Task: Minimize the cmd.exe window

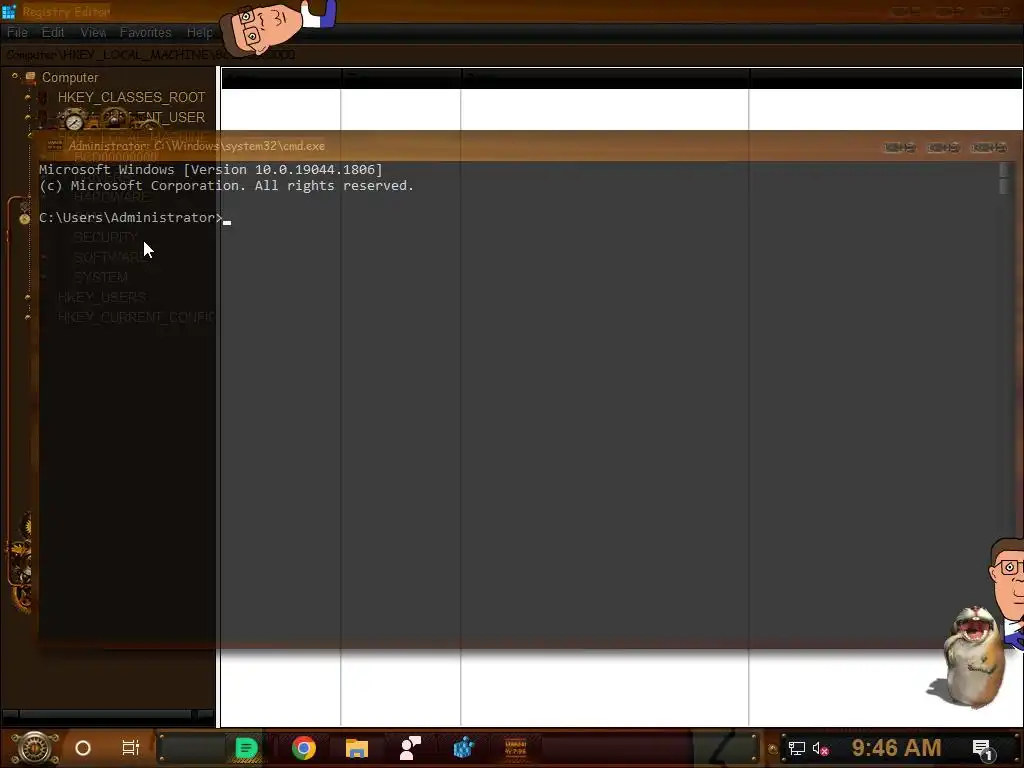Action: 899,148
